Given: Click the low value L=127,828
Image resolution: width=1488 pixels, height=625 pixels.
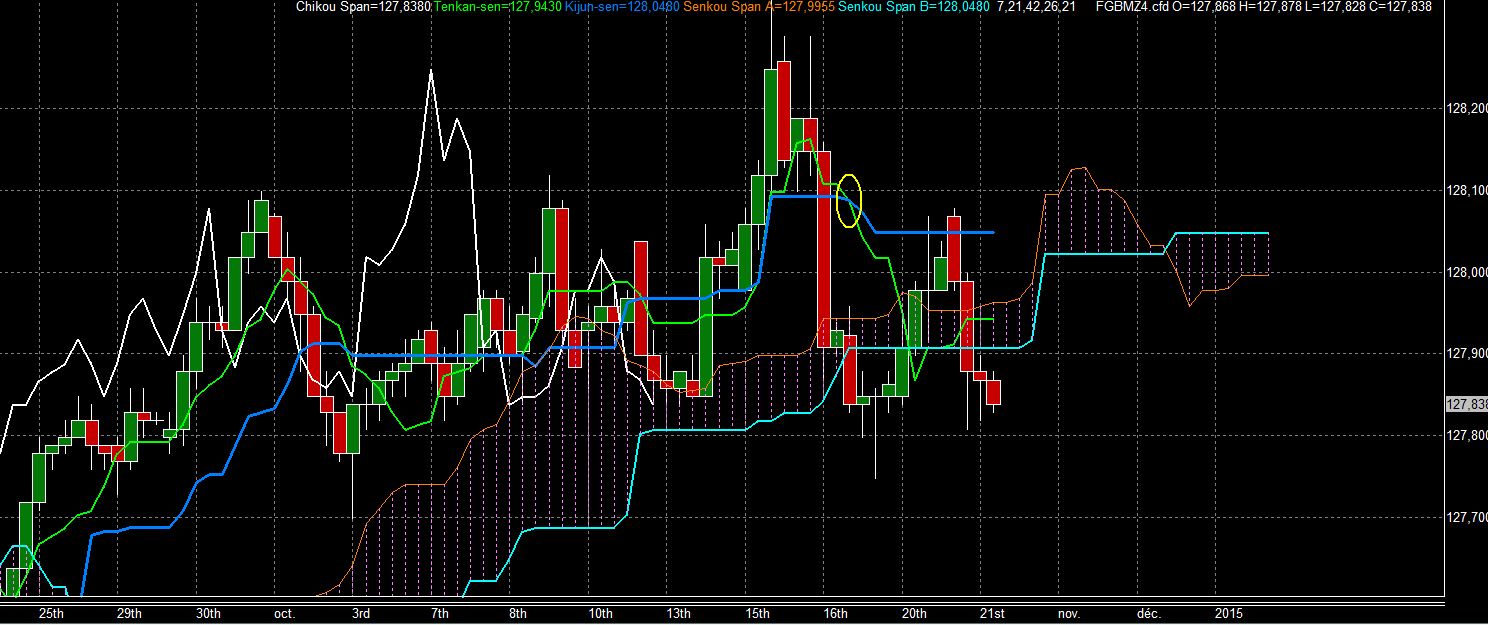Looking at the screenshot, I should pos(1338,7).
